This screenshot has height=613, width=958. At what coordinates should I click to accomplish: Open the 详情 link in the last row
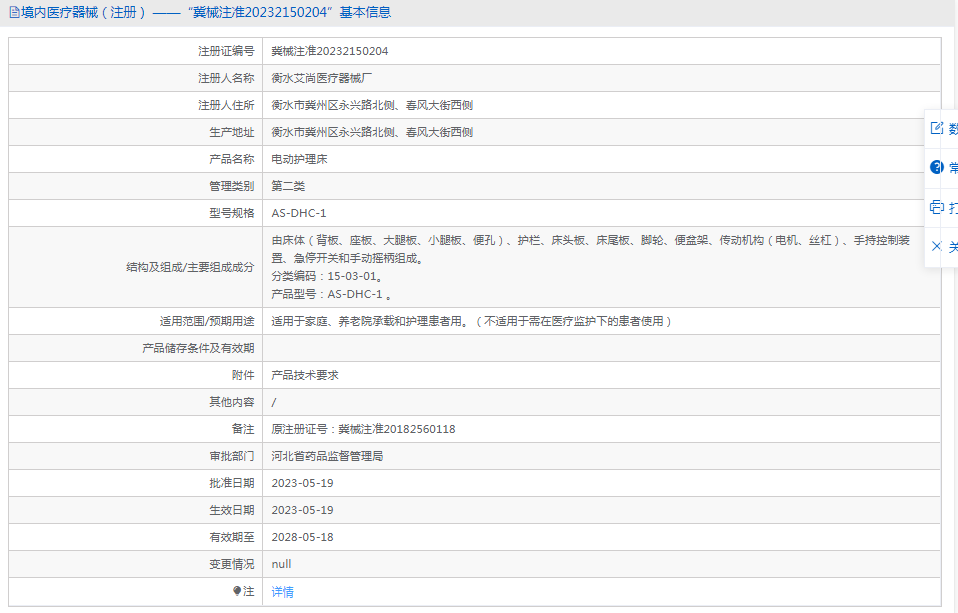(x=282, y=592)
